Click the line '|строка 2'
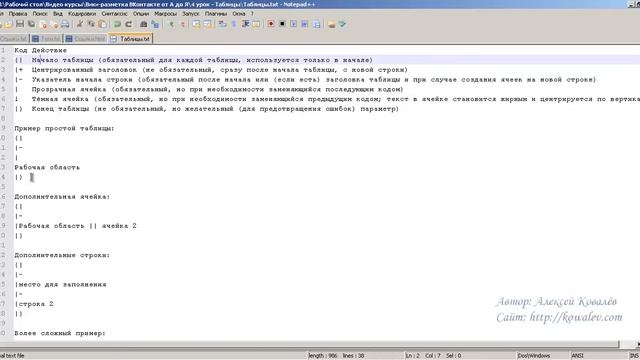Image resolution: width=640 pixels, height=360 pixels. 34,304
